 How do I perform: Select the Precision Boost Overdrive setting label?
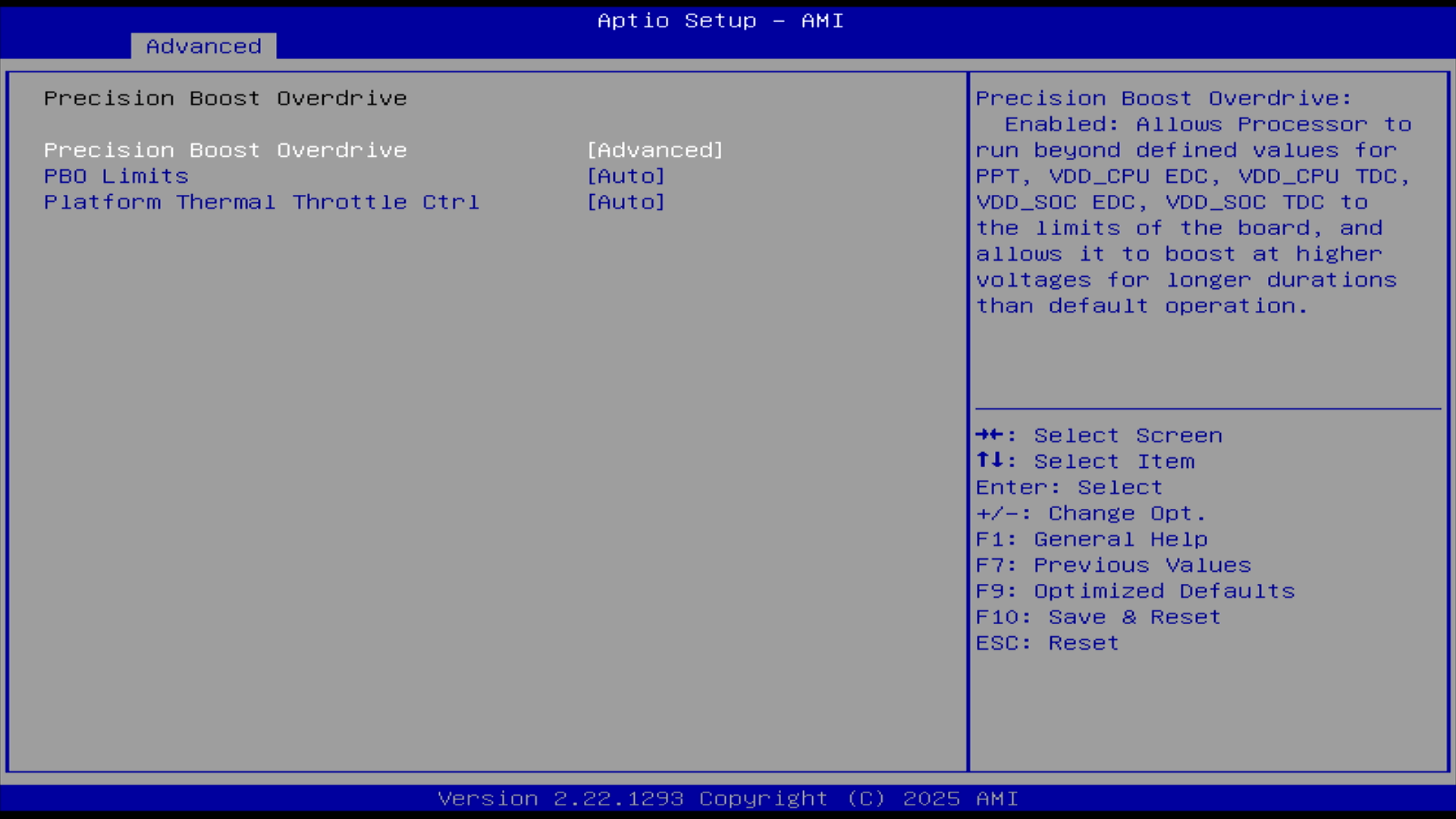(225, 150)
